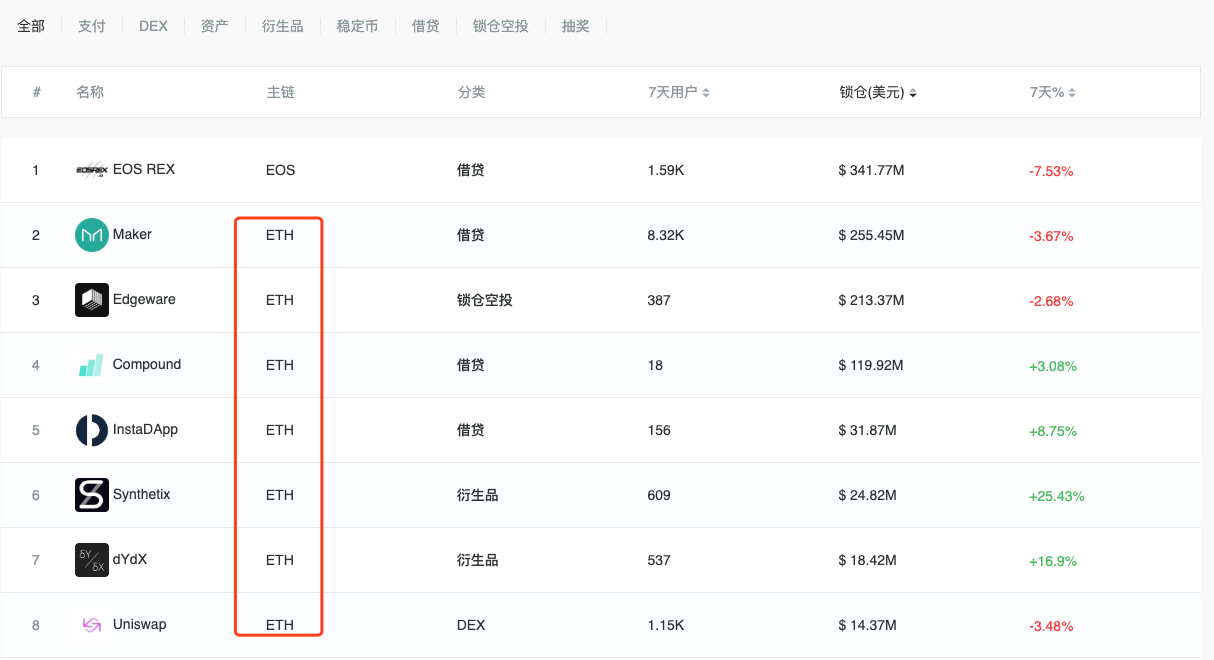Click the +25.43% change value
The height and width of the screenshot is (660, 1214).
pyautogui.click(x=1057, y=496)
